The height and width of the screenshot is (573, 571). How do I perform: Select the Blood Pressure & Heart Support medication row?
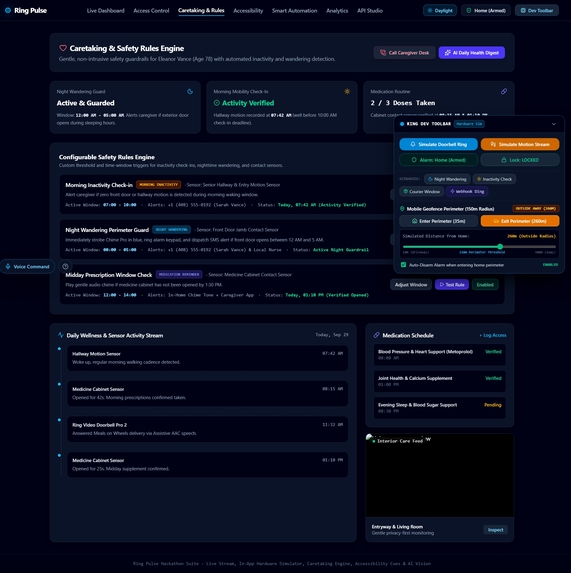(x=439, y=354)
